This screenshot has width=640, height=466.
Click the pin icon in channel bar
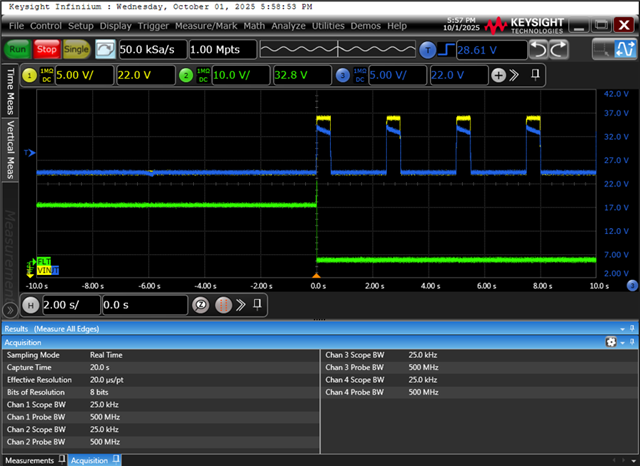point(535,75)
